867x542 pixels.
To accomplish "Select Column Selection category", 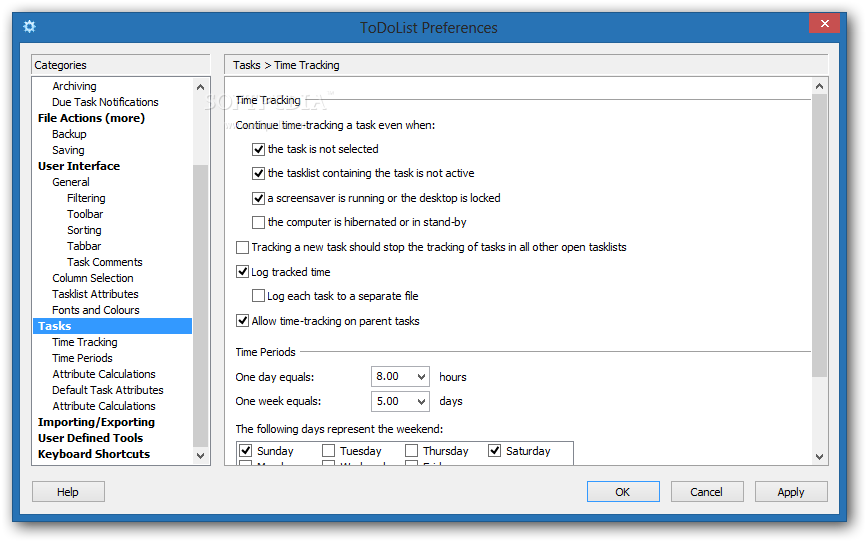I will 93,279.
